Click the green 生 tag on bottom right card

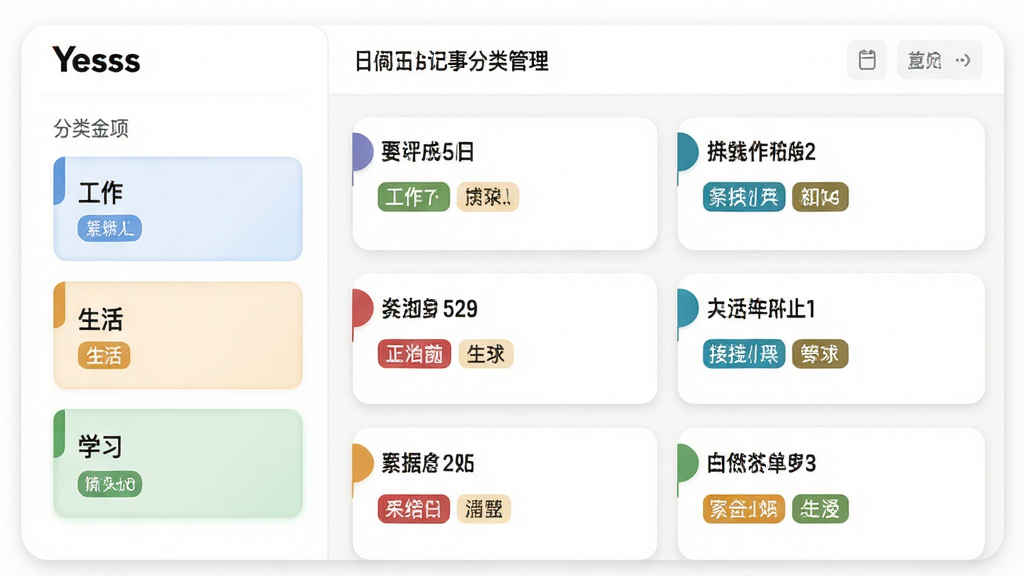(820, 509)
